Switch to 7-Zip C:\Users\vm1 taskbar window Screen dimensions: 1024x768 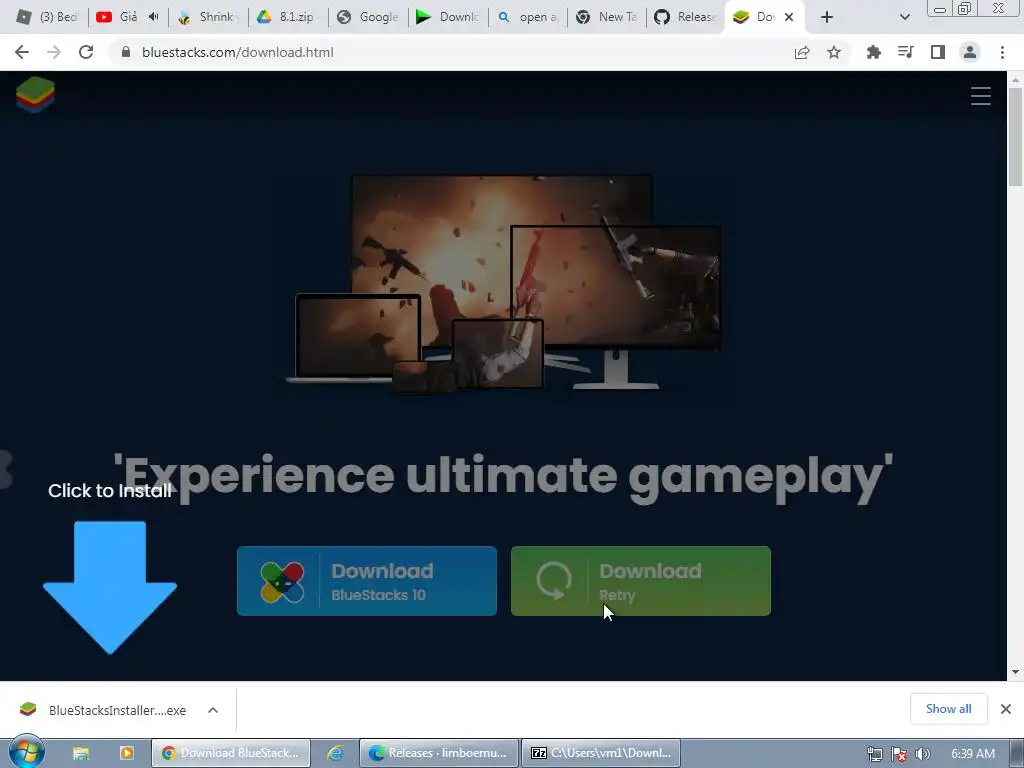point(601,753)
